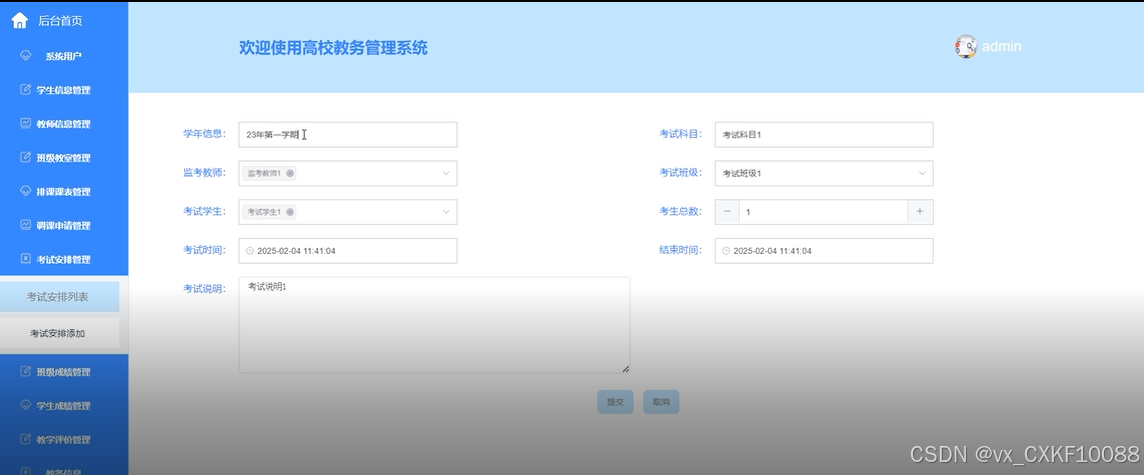Click the chart icon next to 教师信息管理
The height and width of the screenshot is (475, 1144).
click(x=26, y=123)
